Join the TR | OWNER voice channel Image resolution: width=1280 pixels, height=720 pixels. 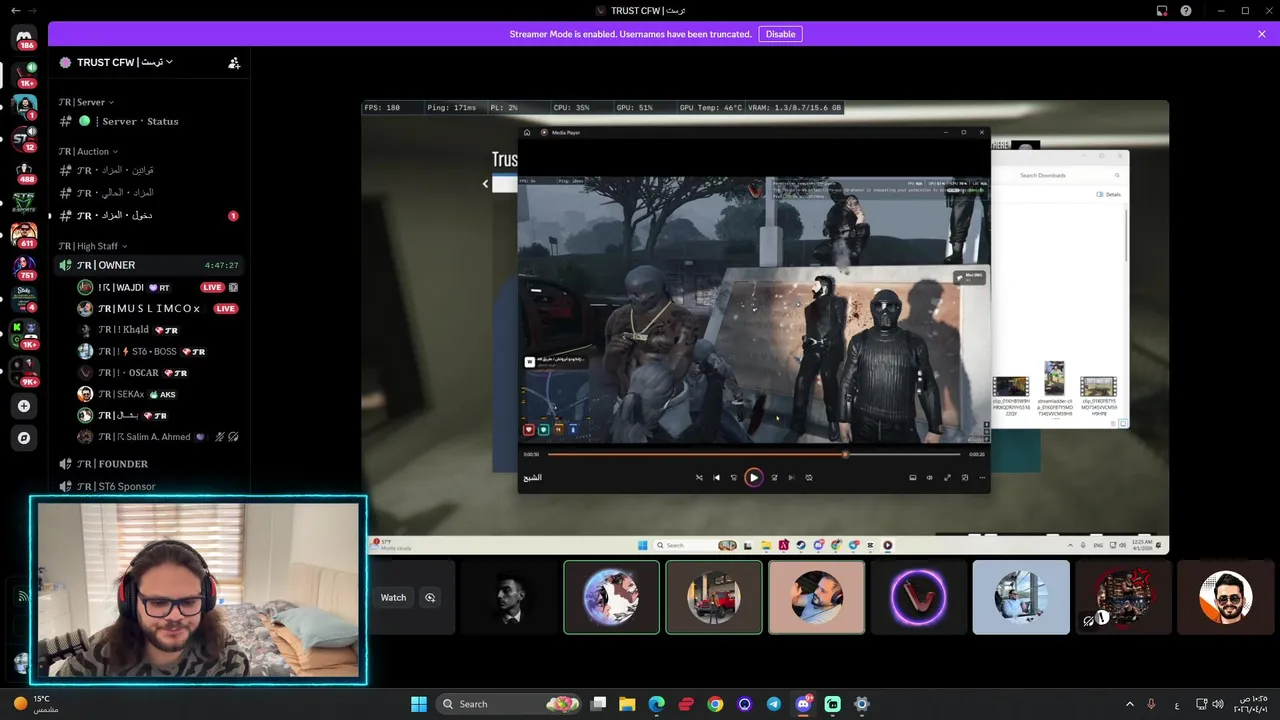pos(149,265)
